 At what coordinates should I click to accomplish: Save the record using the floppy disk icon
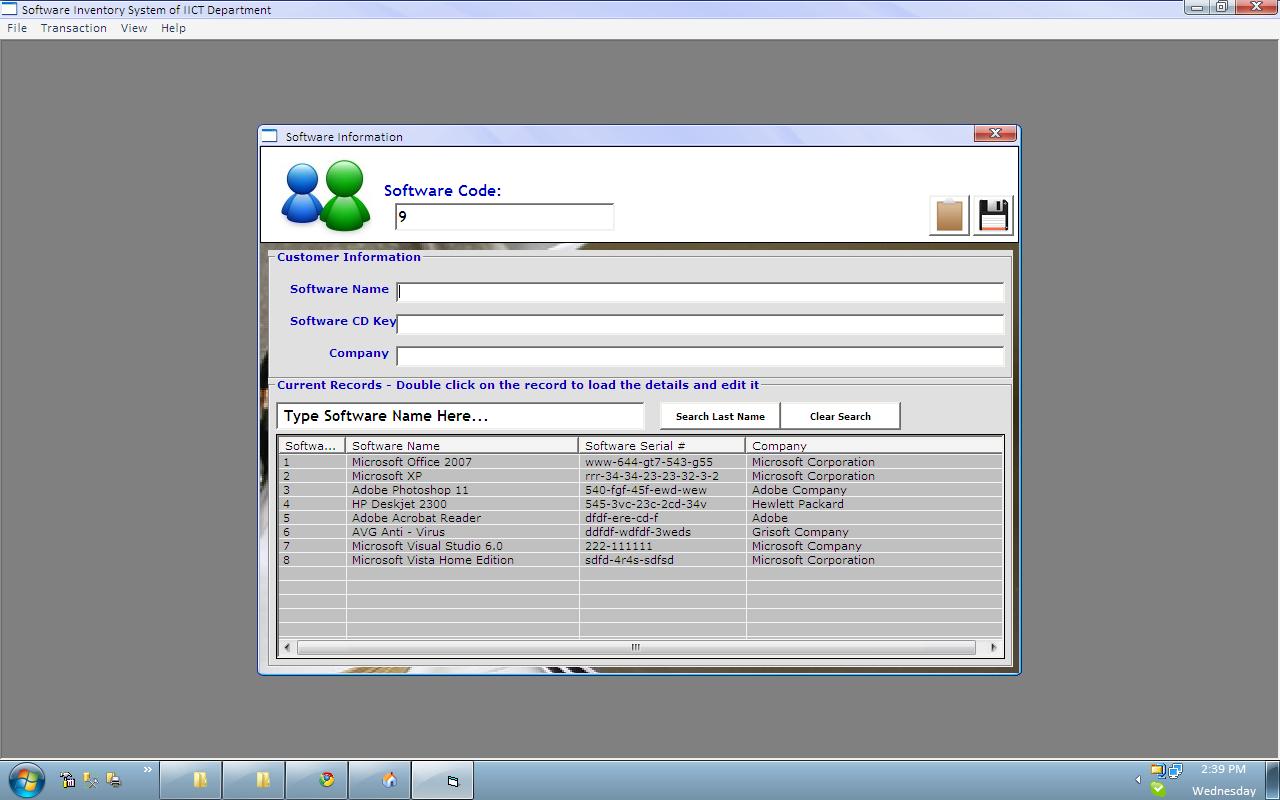coord(991,213)
